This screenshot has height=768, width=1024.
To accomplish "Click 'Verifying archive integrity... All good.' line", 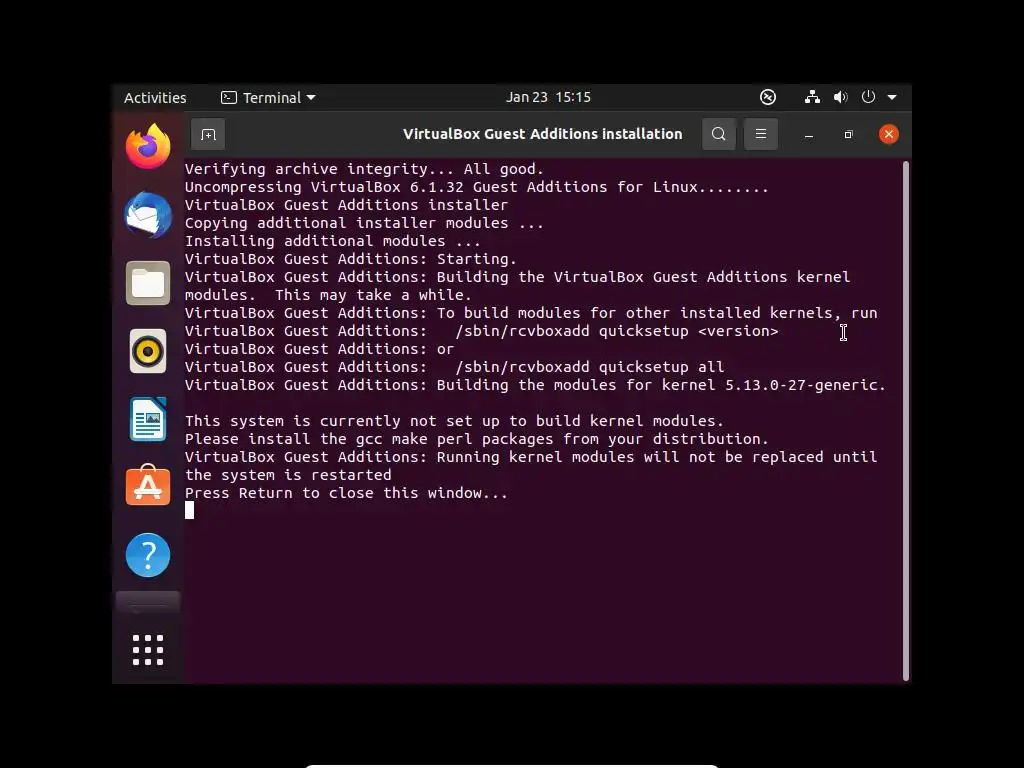I will 364,169.
